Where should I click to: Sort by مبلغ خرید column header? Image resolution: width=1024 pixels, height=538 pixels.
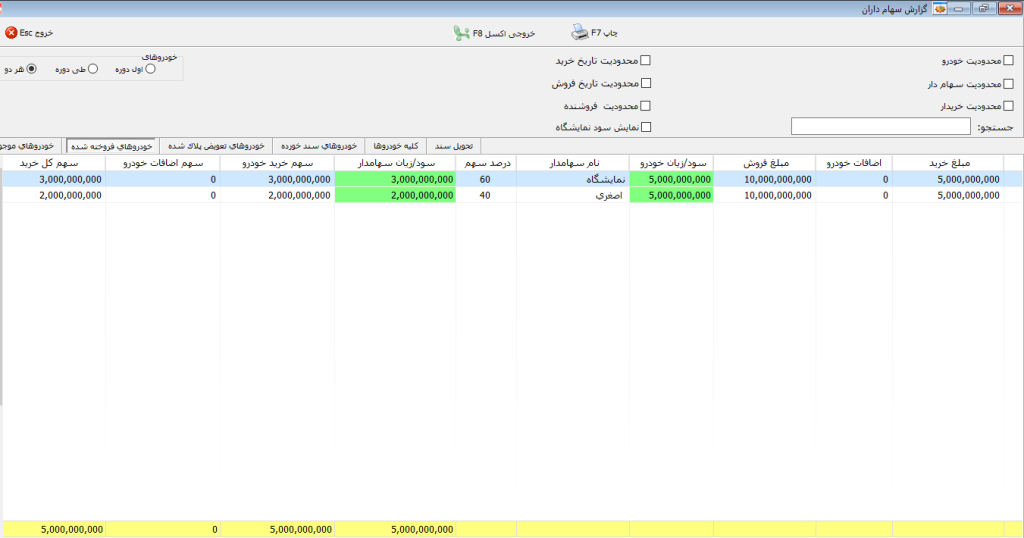click(x=949, y=163)
